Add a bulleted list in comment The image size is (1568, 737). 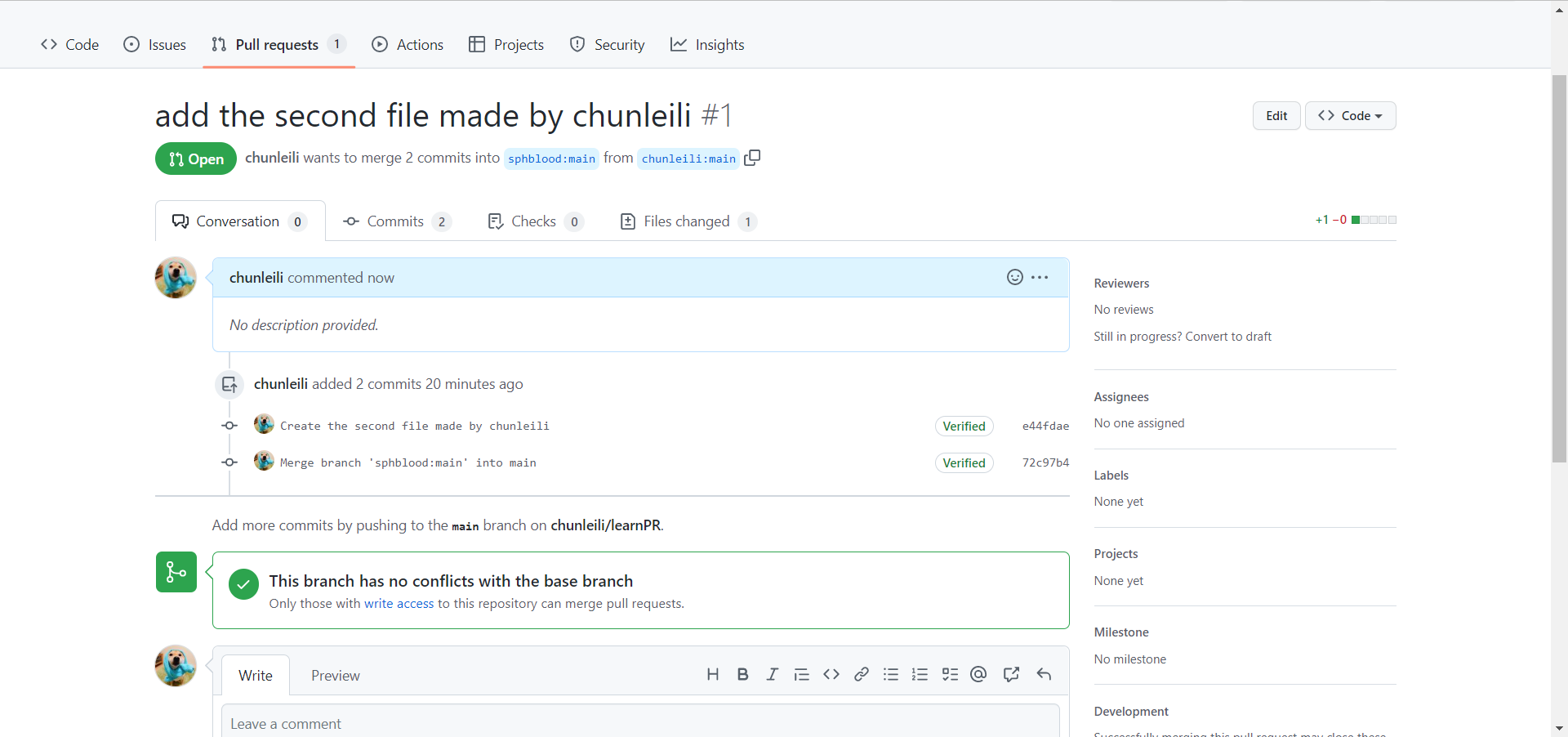(x=891, y=674)
